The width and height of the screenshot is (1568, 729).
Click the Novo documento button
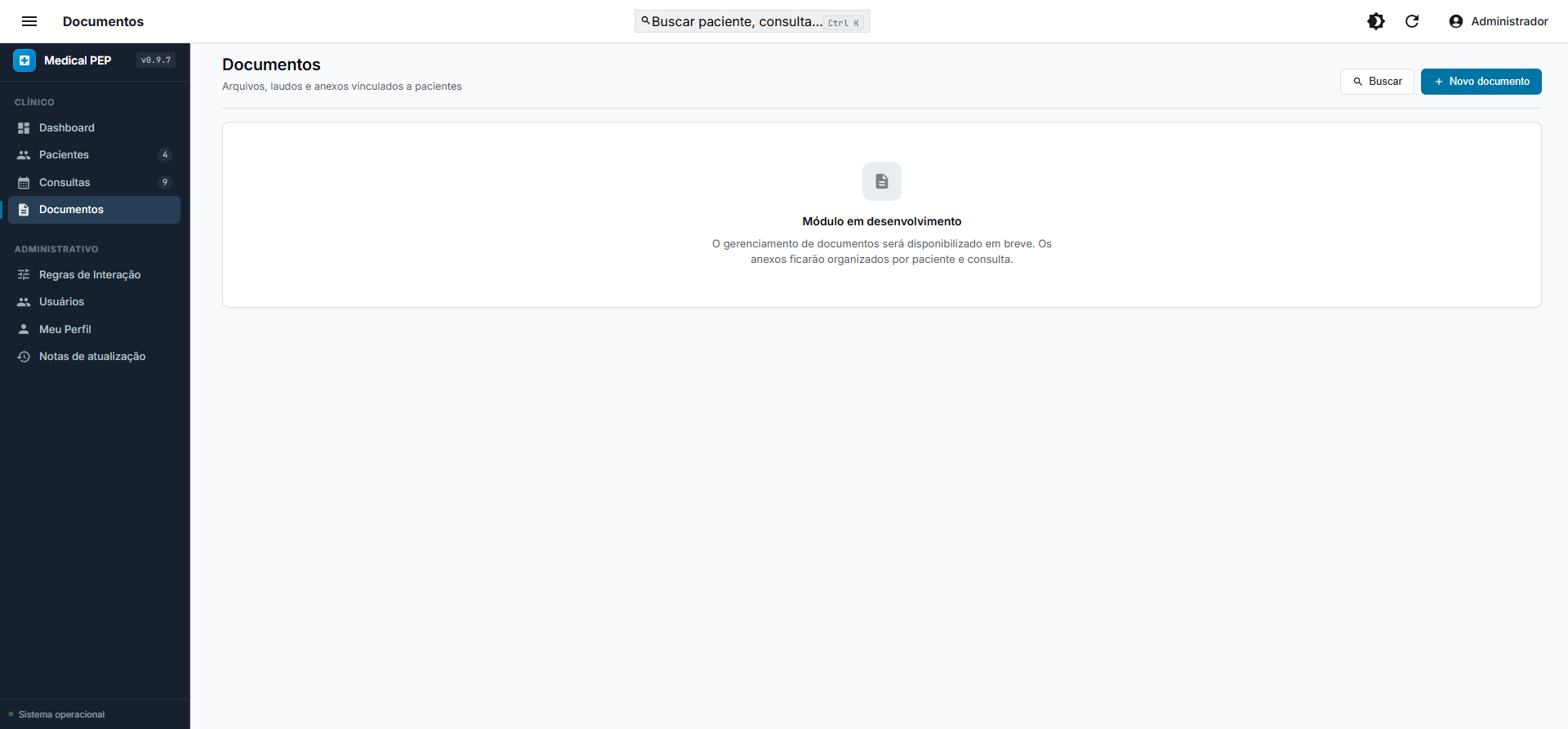tap(1481, 82)
